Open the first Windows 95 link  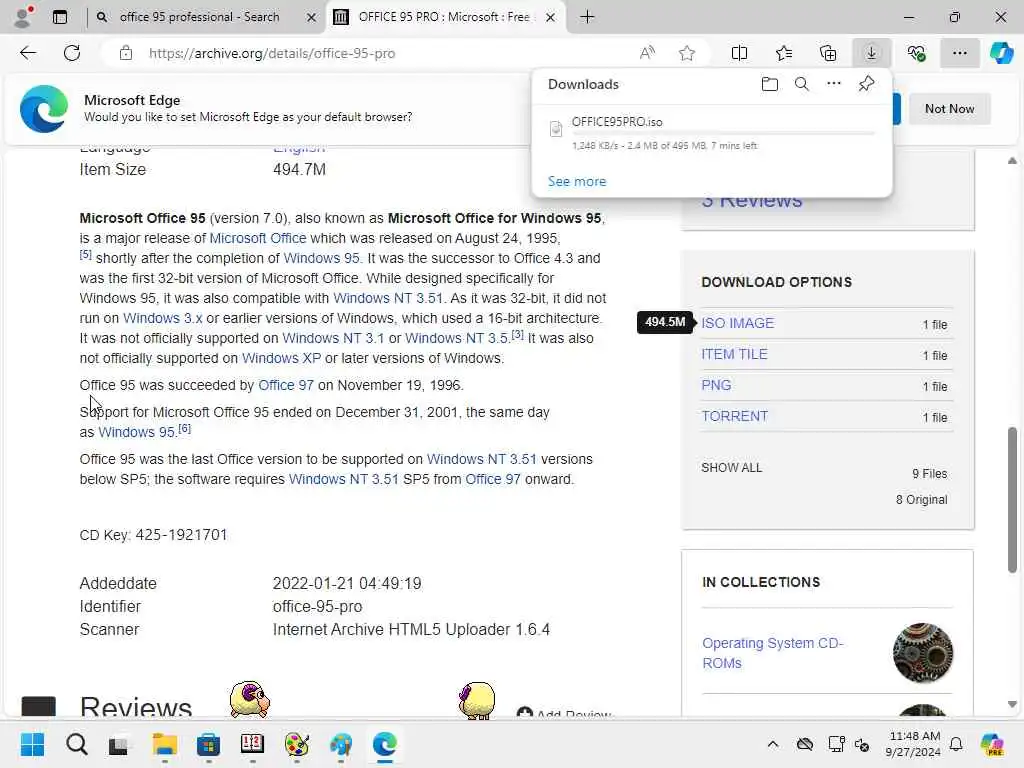pos(321,258)
